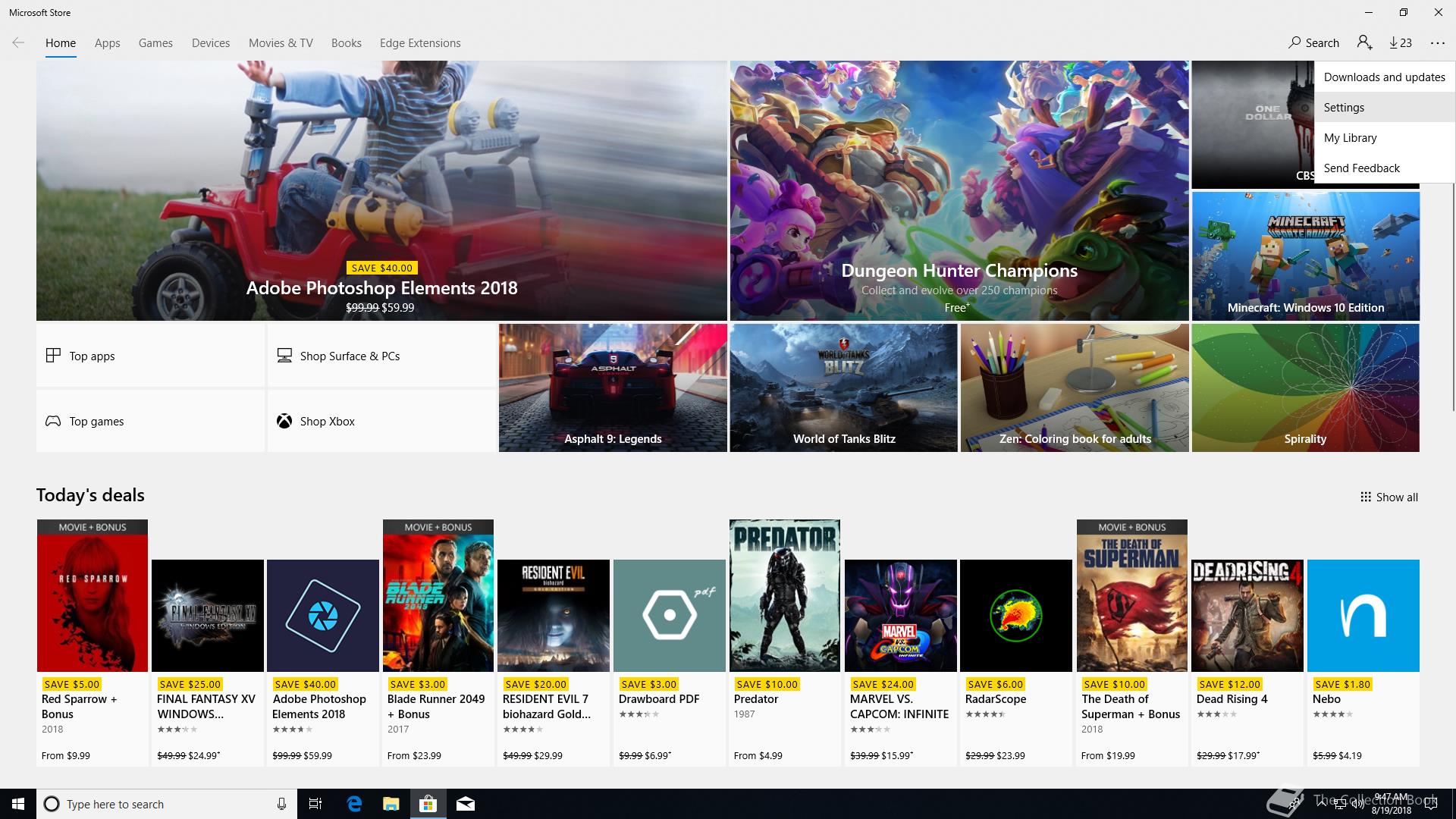Choose Downloads and updates from menu
This screenshot has height=819, width=1456.
[1385, 77]
